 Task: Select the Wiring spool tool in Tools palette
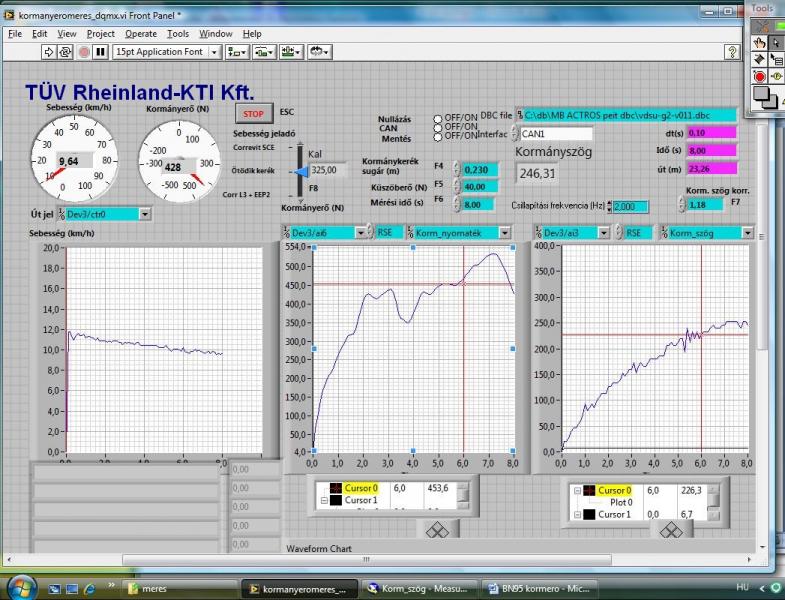click(x=759, y=59)
